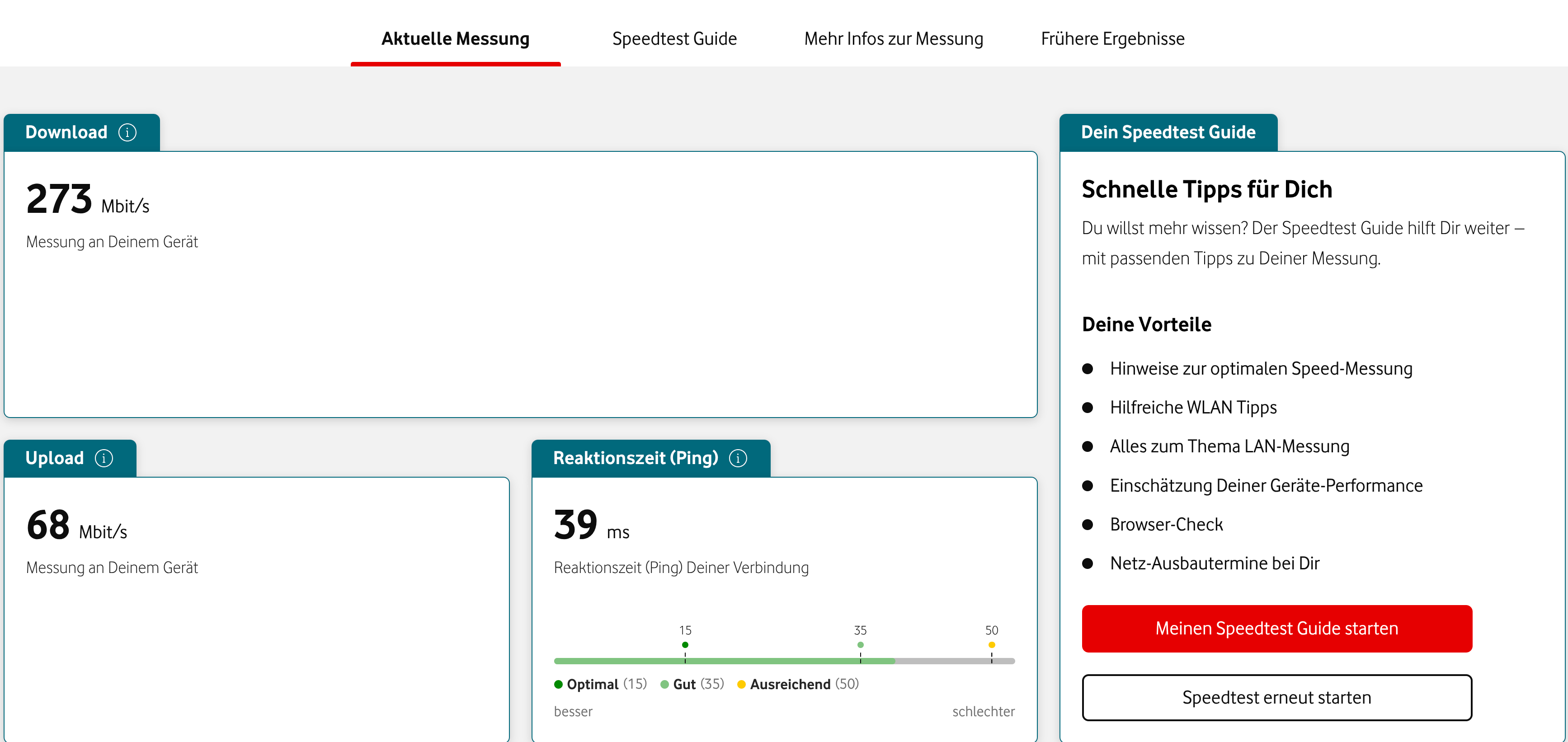Image resolution: width=1568 pixels, height=742 pixels.
Task: Open the Reaktionszeit (Ping) info icon
Action: (x=739, y=458)
